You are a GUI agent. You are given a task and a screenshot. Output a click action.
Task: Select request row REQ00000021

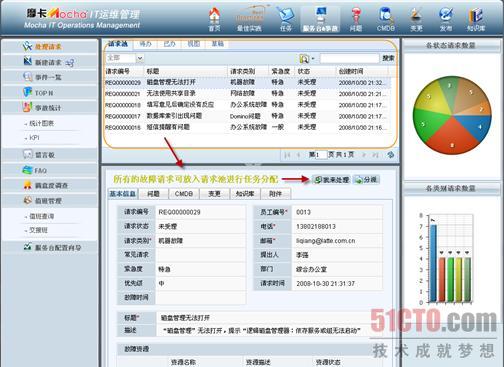click(247, 94)
